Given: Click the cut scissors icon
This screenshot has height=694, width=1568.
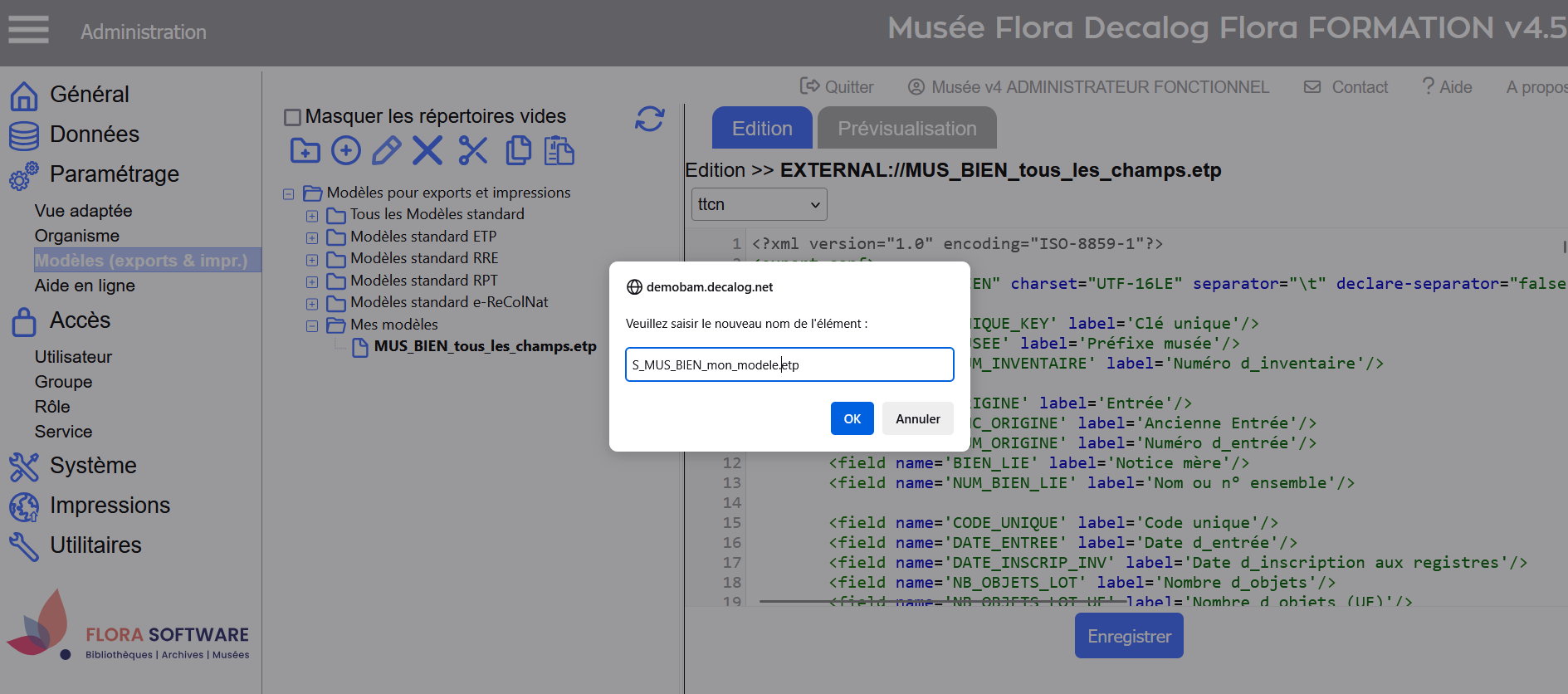Looking at the screenshot, I should [473, 151].
